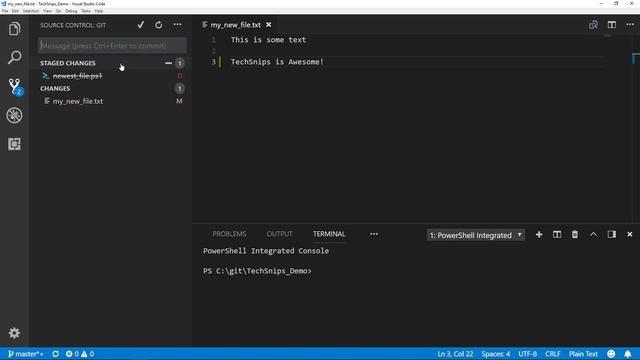Close the terminal panel
The height and width of the screenshot is (360, 640).
(629, 235)
